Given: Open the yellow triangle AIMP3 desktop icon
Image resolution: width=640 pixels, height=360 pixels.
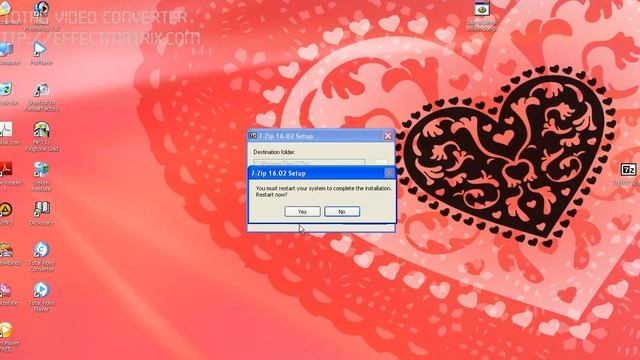Looking at the screenshot, I should point(6,213).
